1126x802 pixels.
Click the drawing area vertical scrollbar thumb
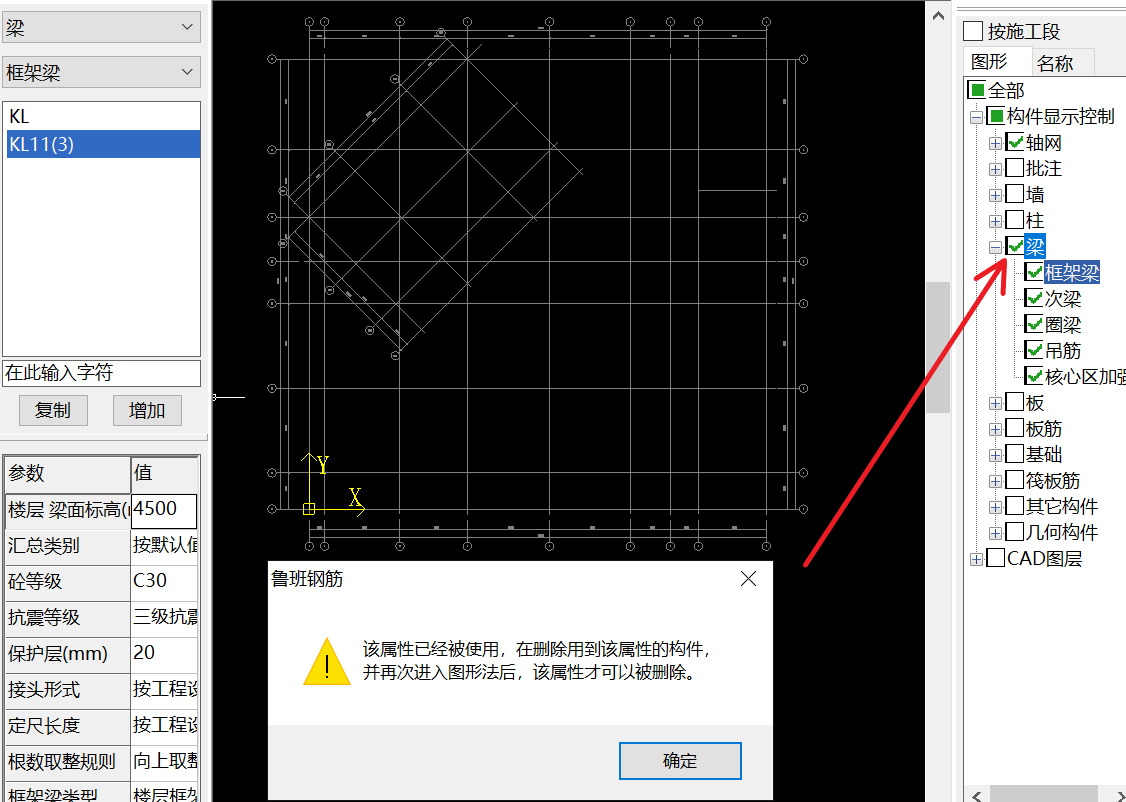tap(938, 347)
